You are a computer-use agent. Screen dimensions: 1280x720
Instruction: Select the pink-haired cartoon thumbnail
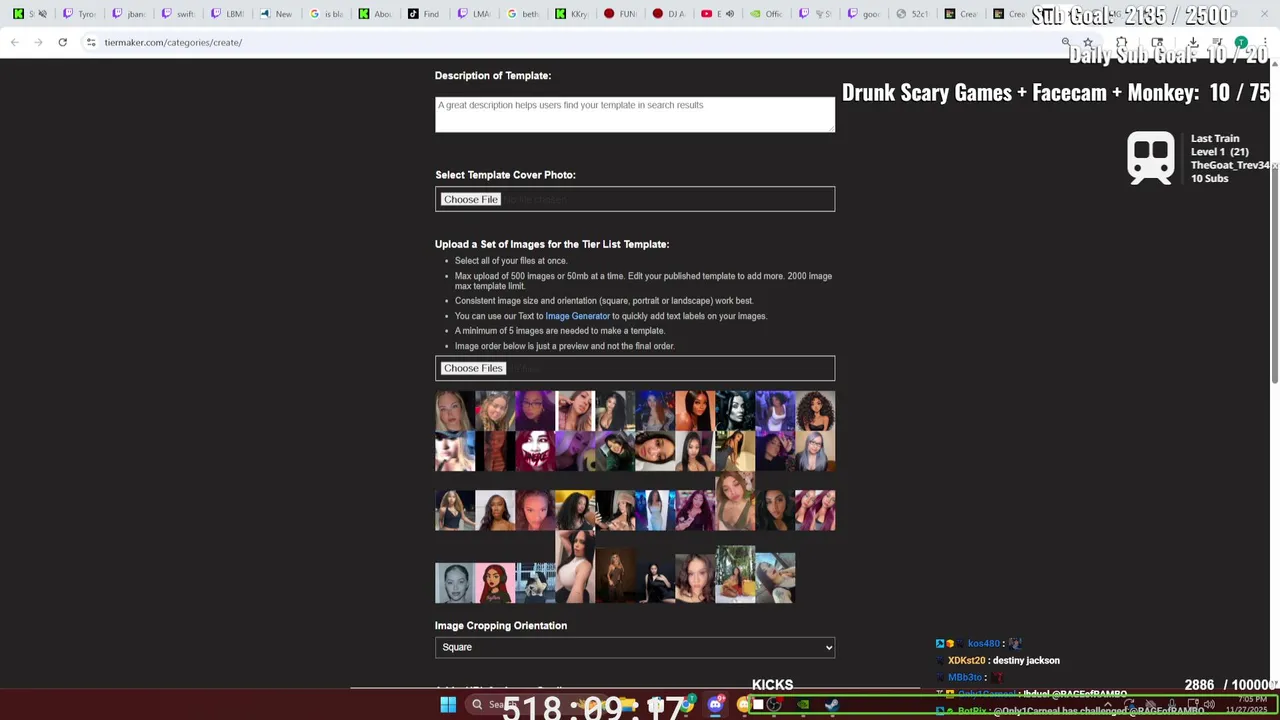(495, 583)
